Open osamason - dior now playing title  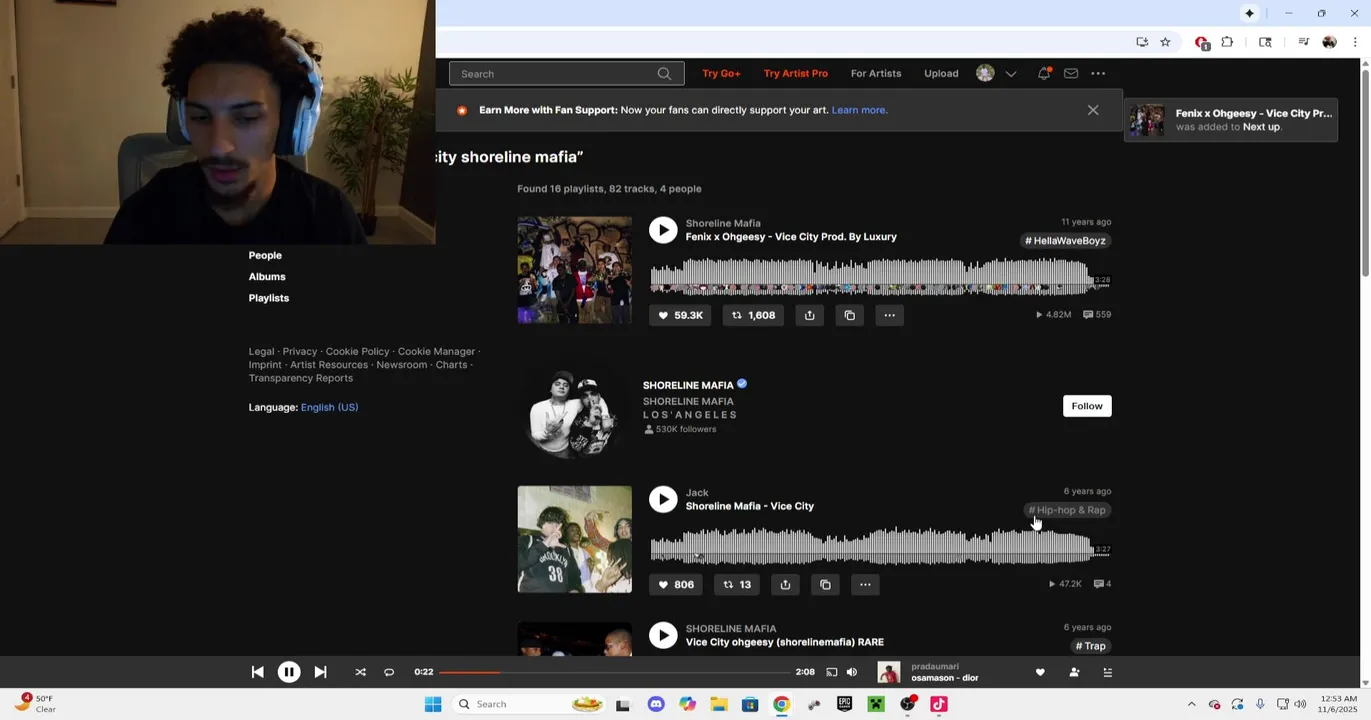tap(944, 679)
